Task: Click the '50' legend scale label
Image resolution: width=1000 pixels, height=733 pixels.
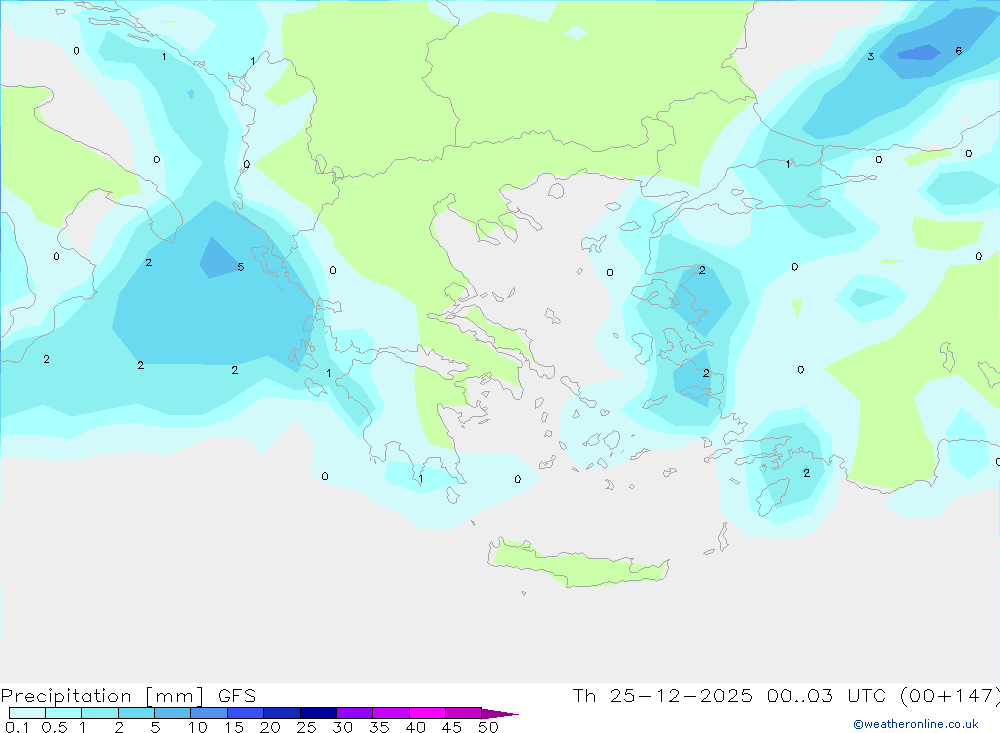Action: (489, 727)
